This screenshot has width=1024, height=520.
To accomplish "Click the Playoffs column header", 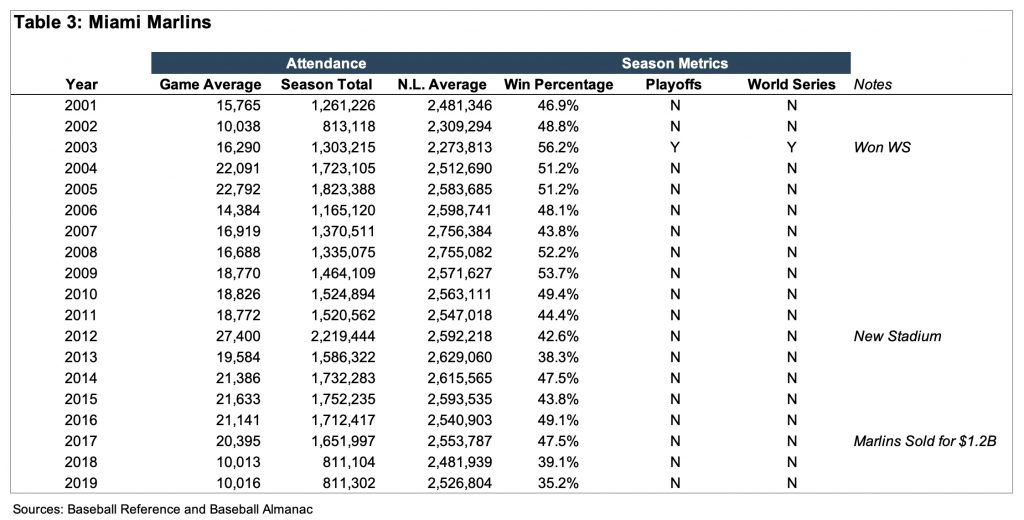I will pyautogui.click(x=674, y=85).
